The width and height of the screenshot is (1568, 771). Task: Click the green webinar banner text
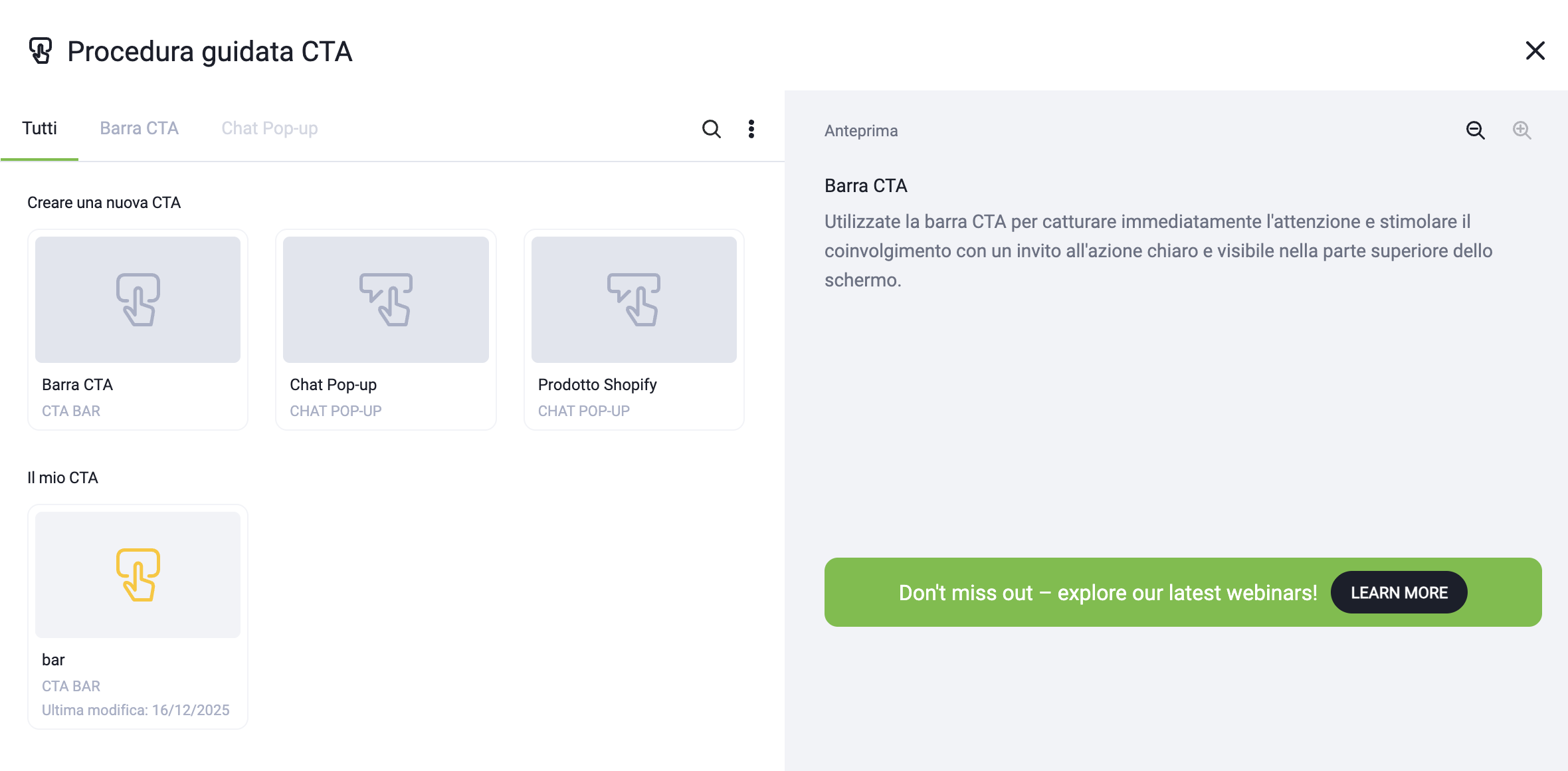coord(1108,593)
